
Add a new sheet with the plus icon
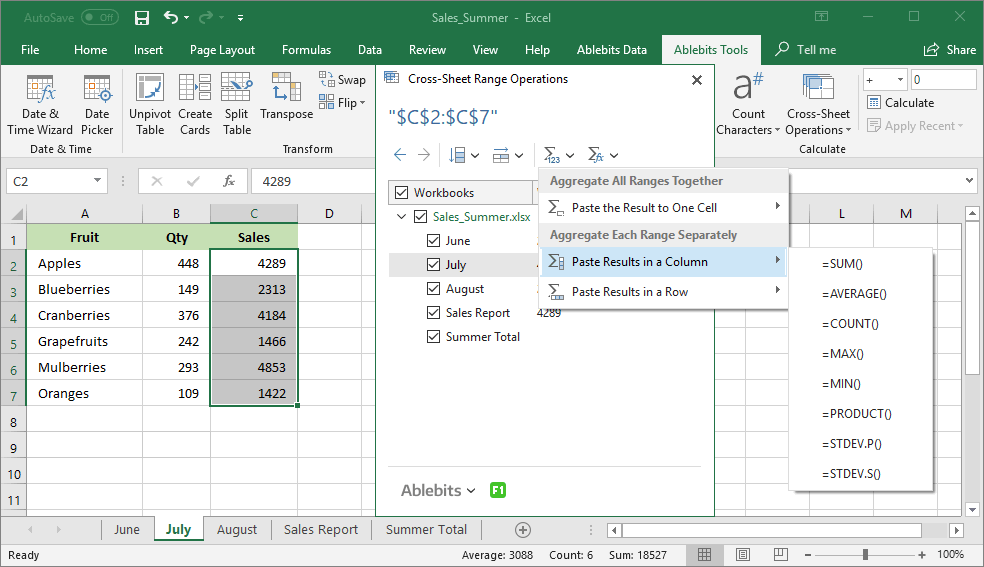pos(523,530)
